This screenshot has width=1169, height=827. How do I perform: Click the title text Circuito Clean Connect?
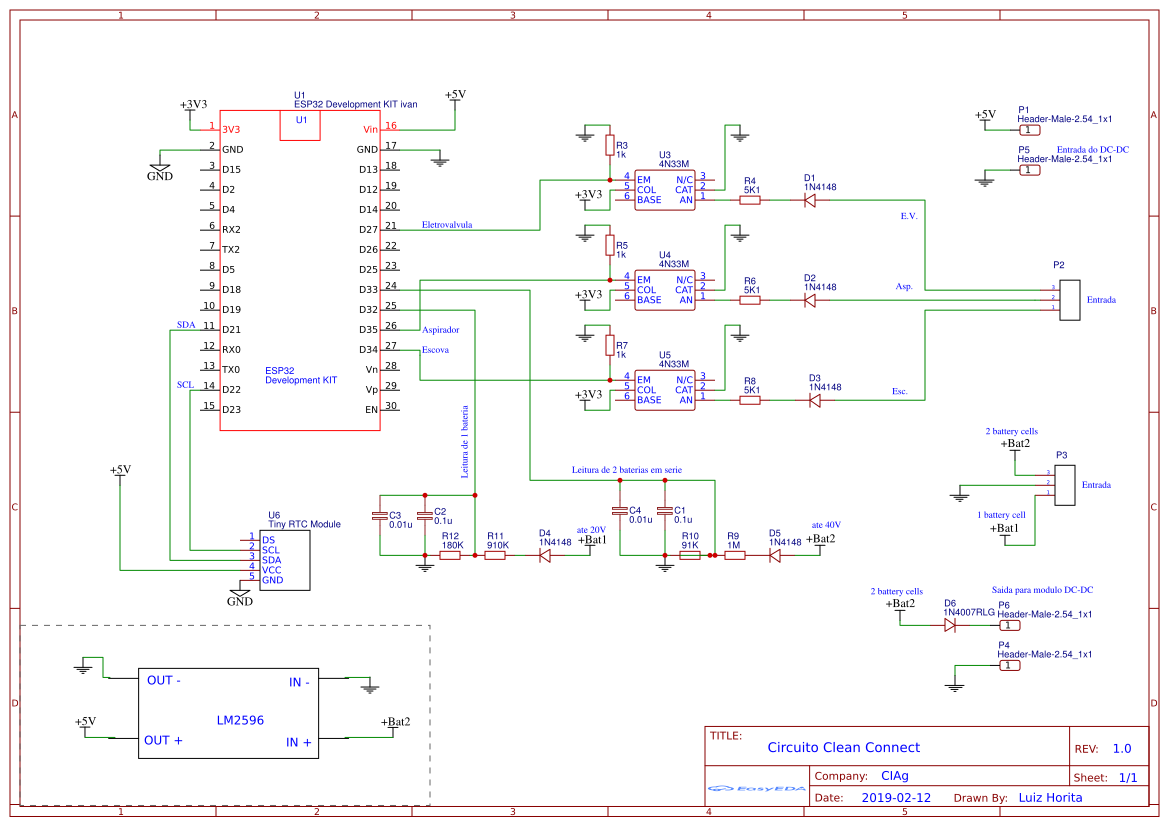[843, 747]
